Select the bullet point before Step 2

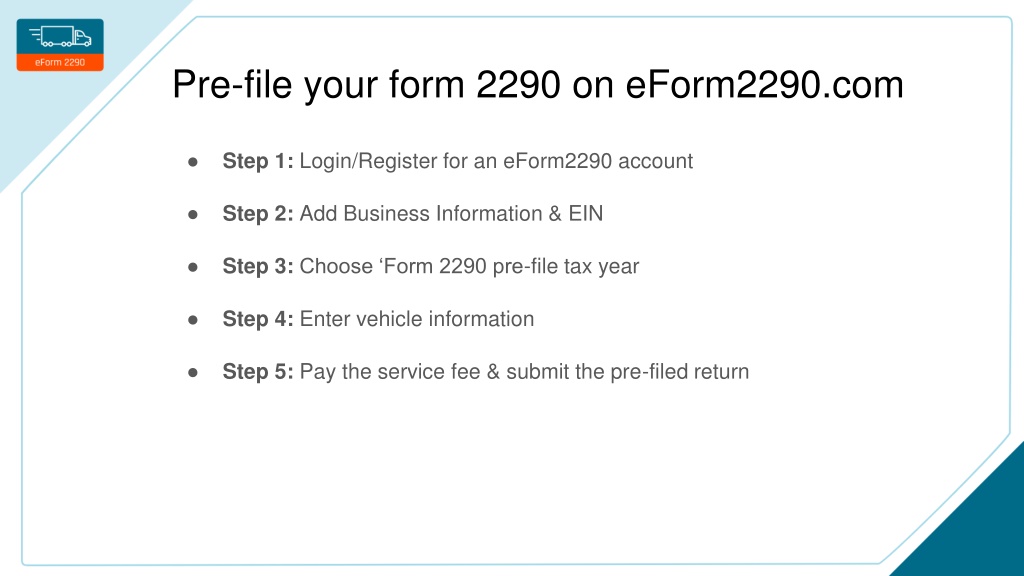click(193, 214)
